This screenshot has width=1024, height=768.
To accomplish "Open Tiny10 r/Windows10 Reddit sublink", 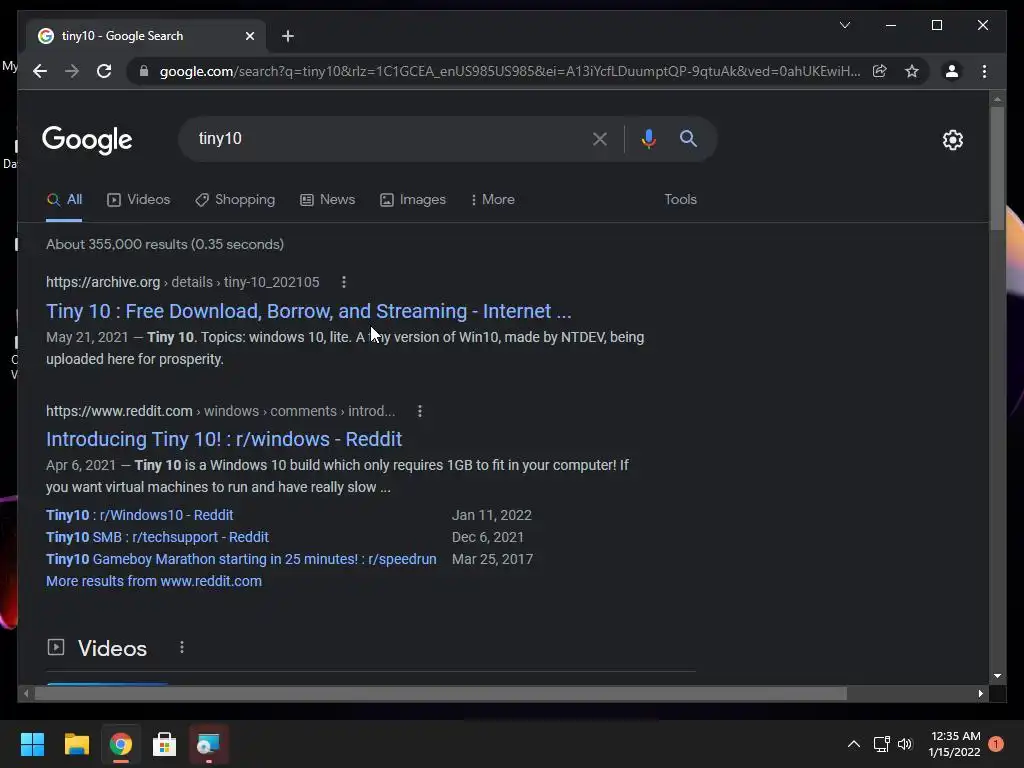I will point(139,515).
